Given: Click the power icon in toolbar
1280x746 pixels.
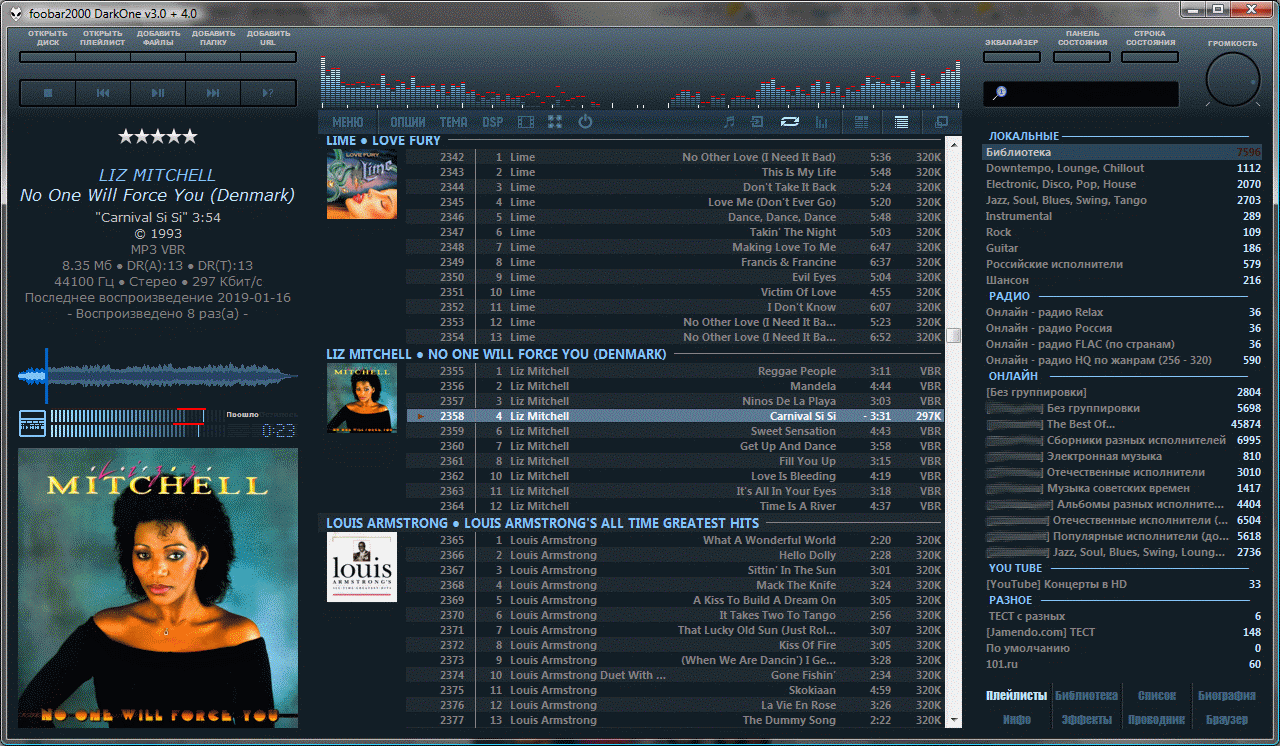Looking at the screenshot, I should (585, 122).
